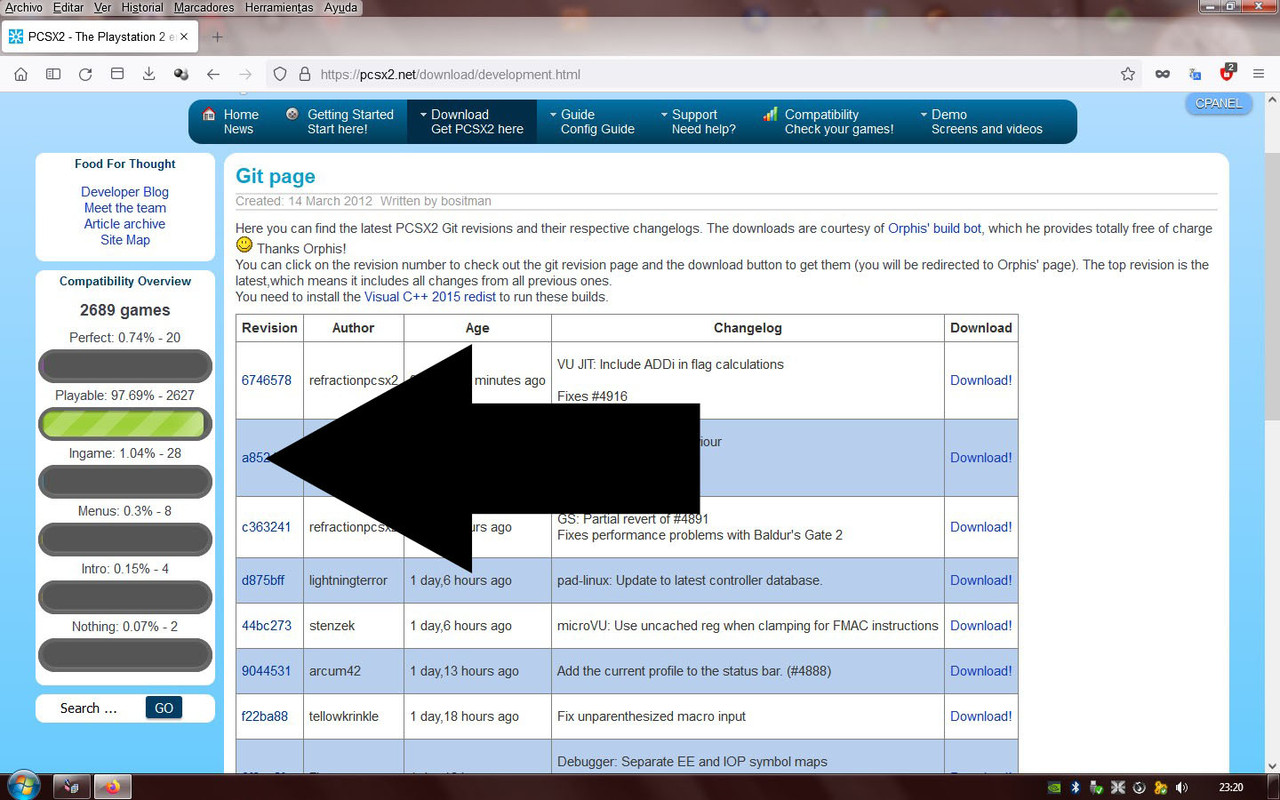The image size is (1280, 800).
Task: Open a new tab with plus
Action: (217, 37)
